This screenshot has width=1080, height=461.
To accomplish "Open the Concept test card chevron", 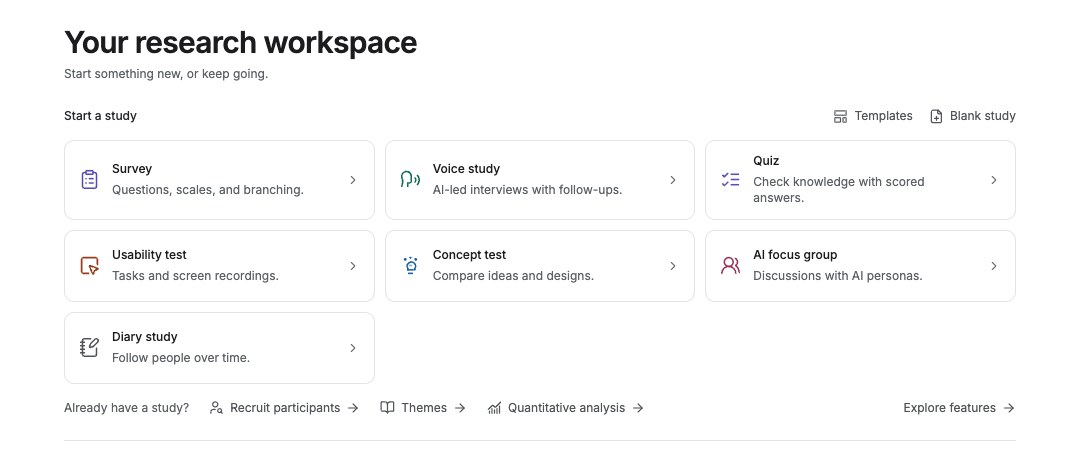I will (x=673, y=266).
